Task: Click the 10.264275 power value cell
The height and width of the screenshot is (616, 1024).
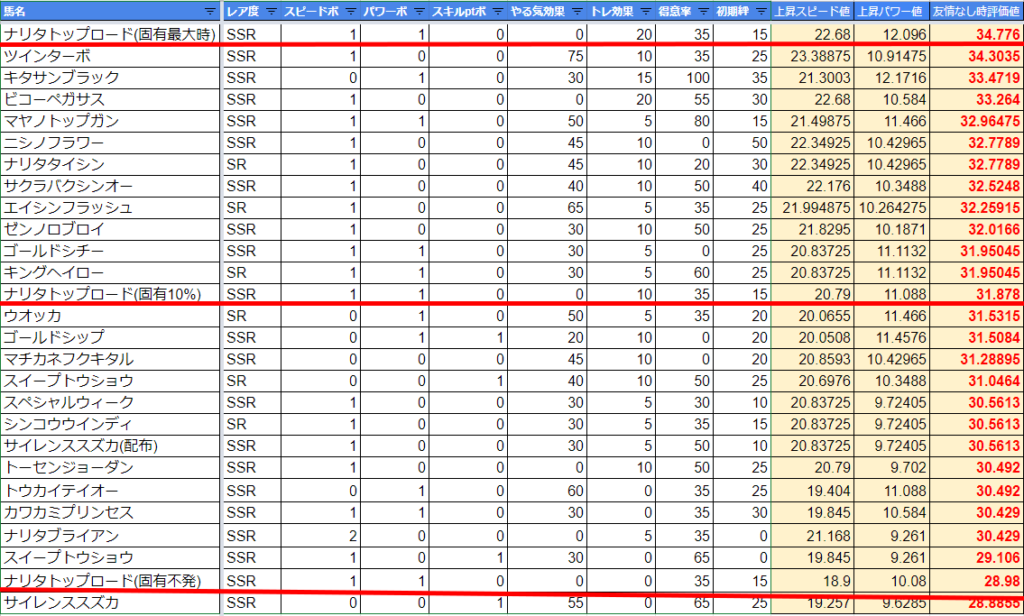Action: coord(891,208)
